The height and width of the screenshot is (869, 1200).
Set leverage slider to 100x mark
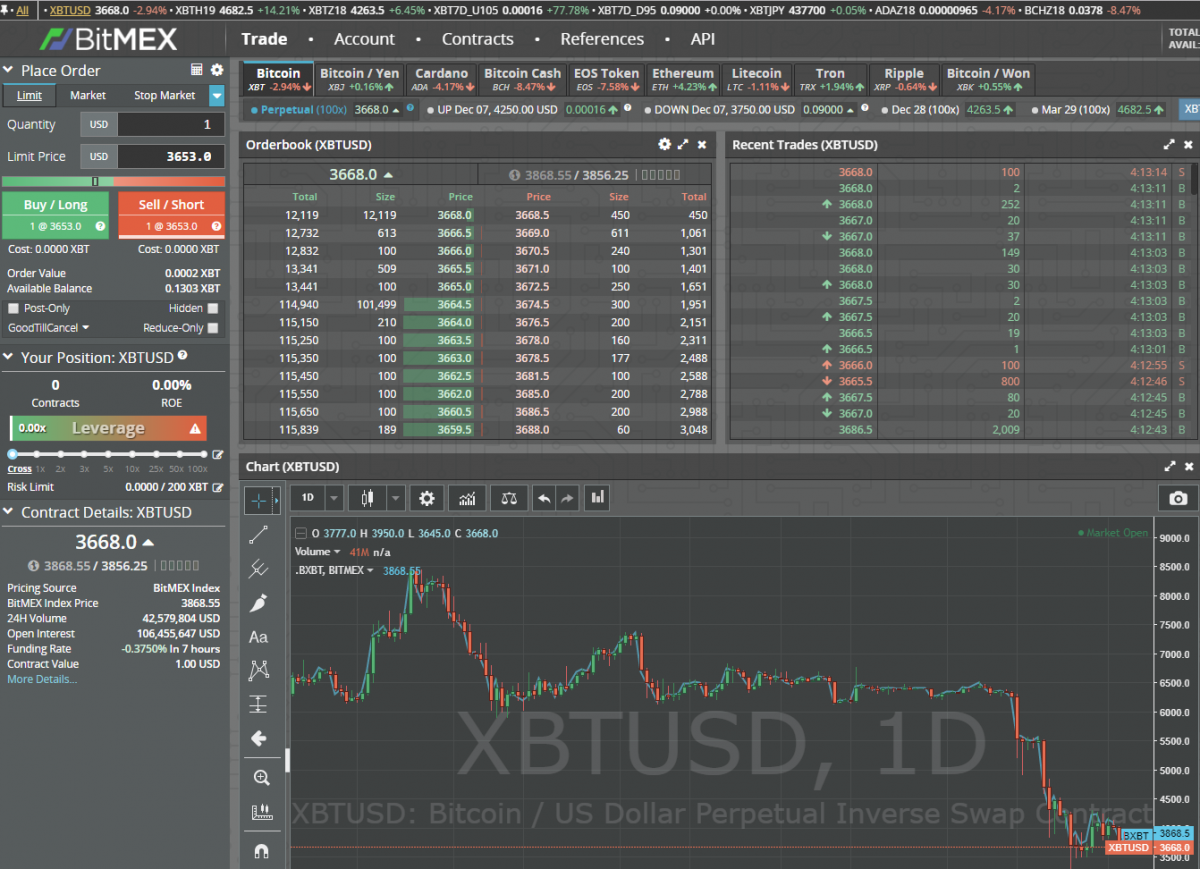tap(205, 454)
